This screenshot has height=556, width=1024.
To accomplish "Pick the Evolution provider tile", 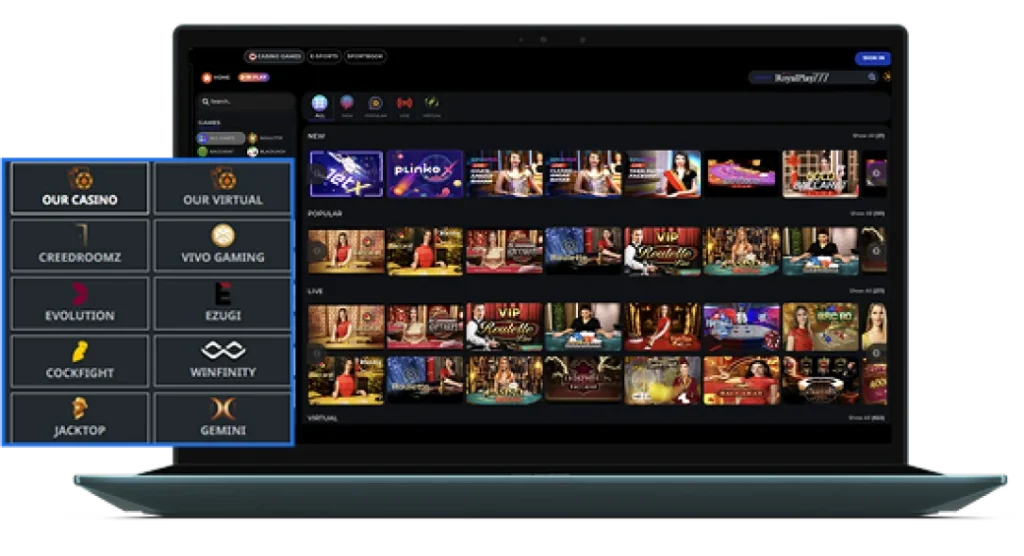I will [x=80, y=304].
